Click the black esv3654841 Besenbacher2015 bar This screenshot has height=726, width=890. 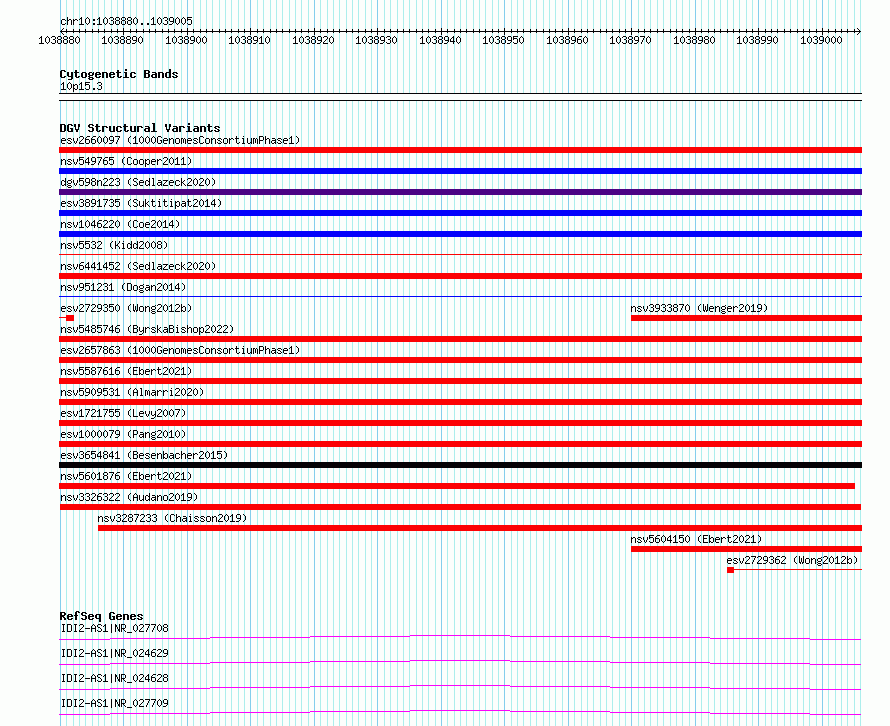coord(460,465)
